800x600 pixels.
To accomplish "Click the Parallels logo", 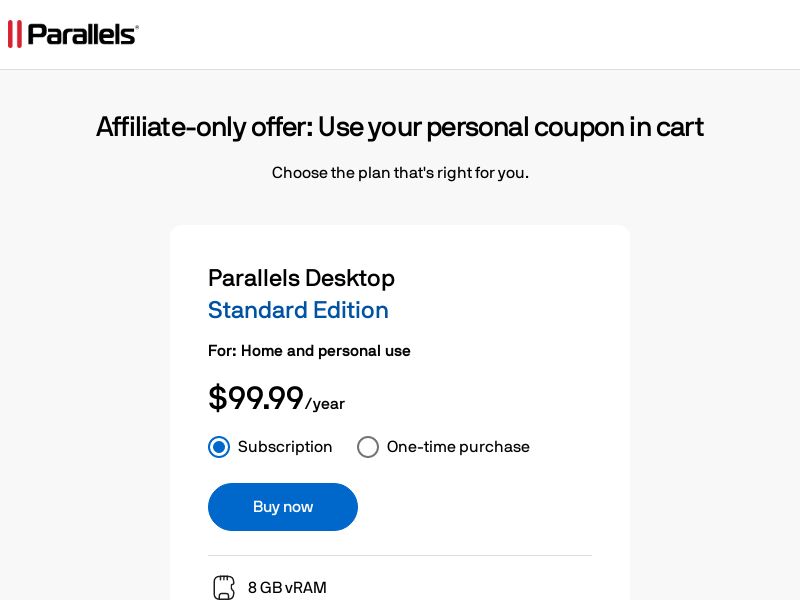I will (72, 33).
